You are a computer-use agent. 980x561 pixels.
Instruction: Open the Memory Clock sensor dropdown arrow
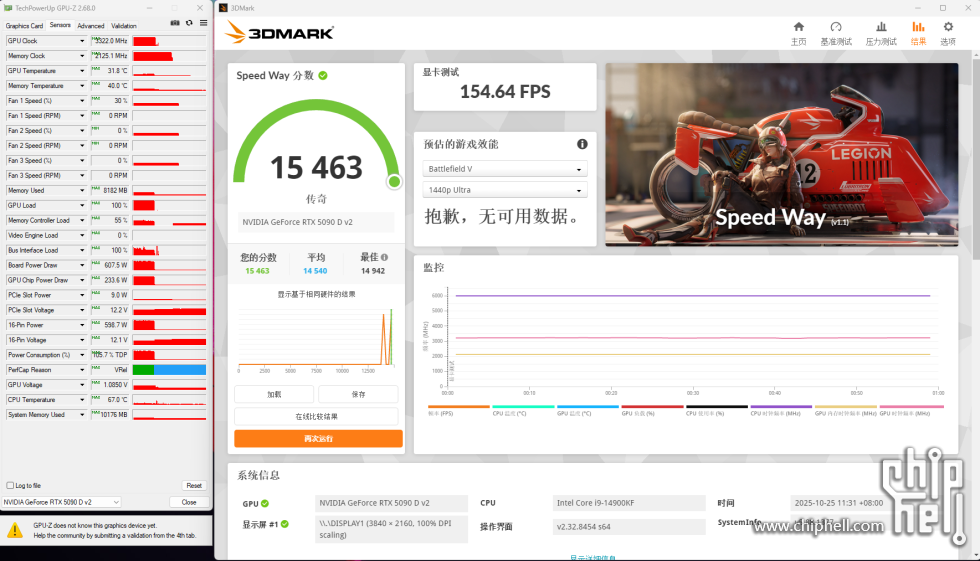pyautogui.click(x=82, y=56)
